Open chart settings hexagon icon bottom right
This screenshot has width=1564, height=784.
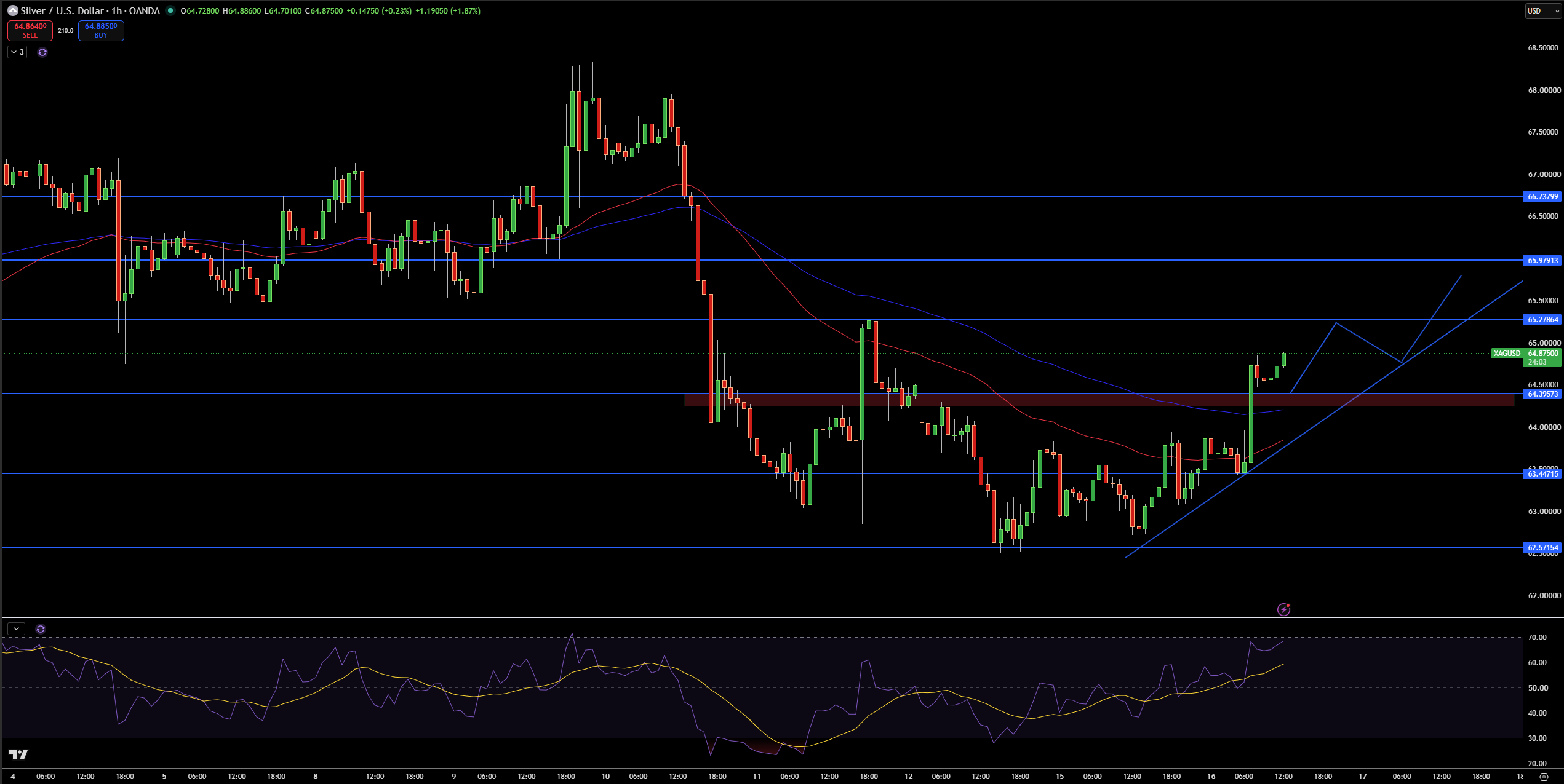[1543, 777]
